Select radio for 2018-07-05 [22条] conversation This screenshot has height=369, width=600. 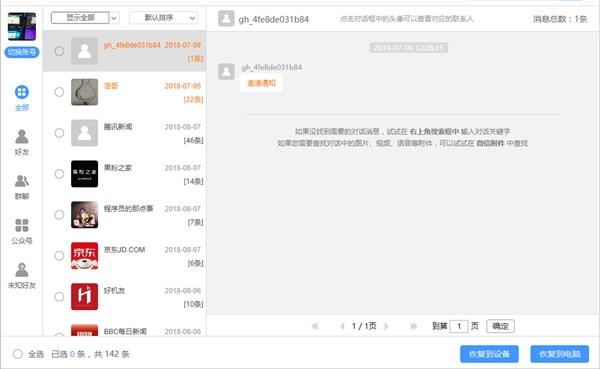pyautogui.click(x=59, y=92)
